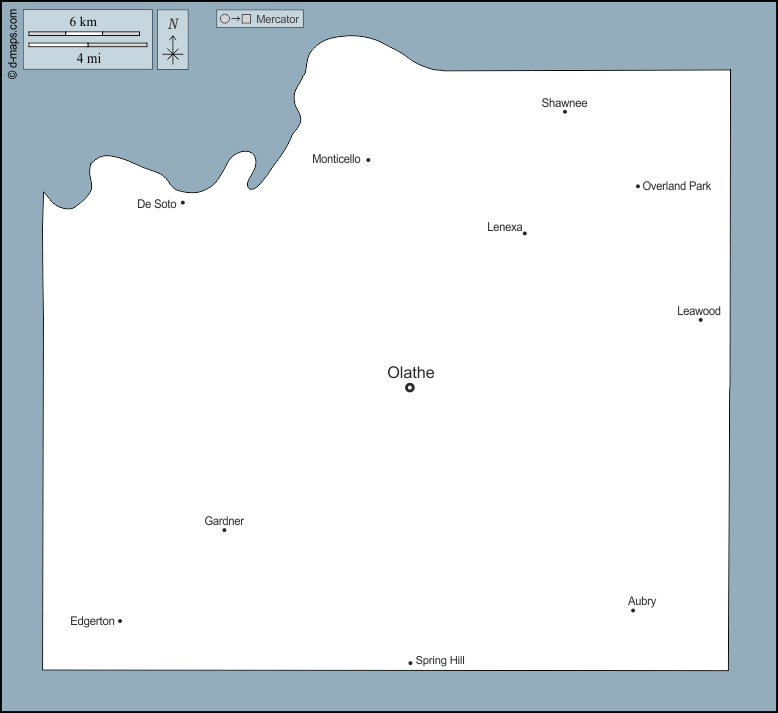778x713 pixels.
Task: Select the Gardner text label
Action: (x=224, y=521)
